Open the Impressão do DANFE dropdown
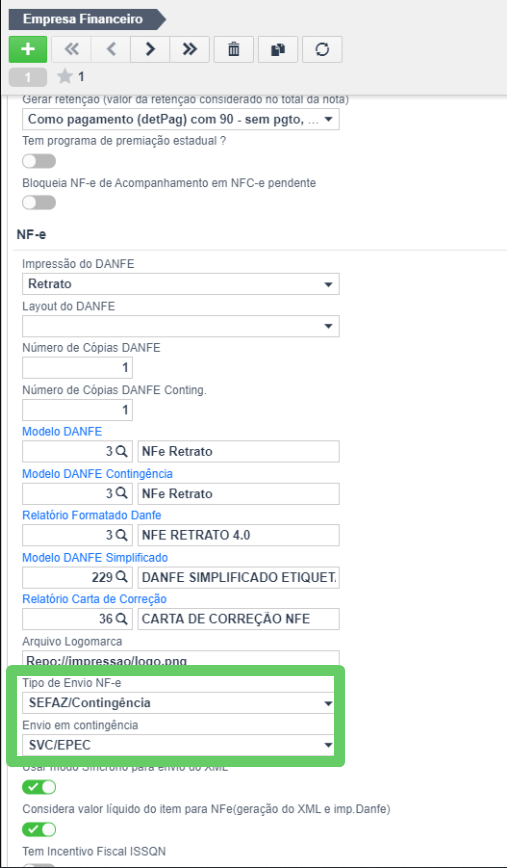The width and height of the screenshot is (507, 868). point(180,285)
